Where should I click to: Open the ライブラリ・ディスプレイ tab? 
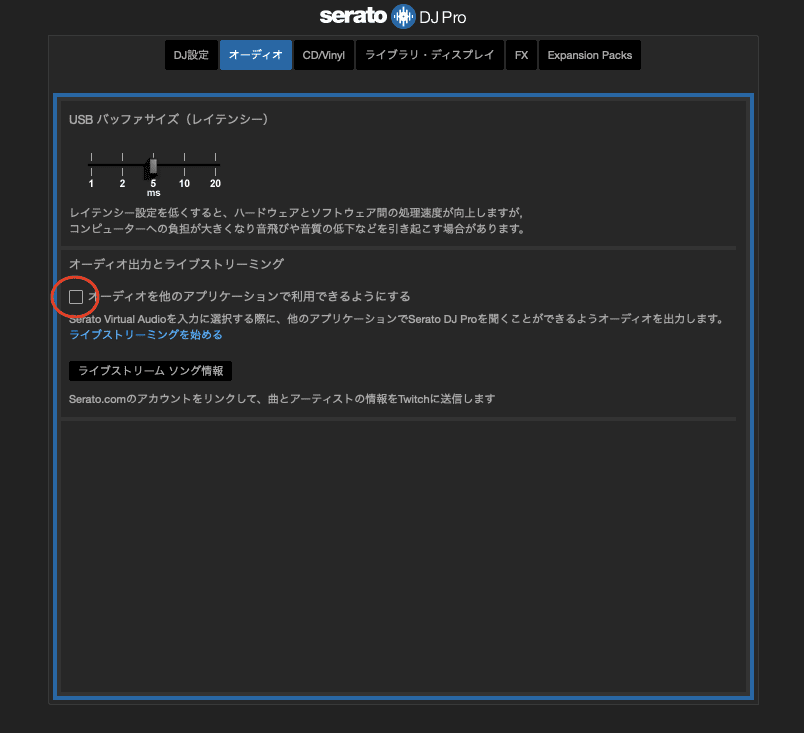click(x=430, y=55)
